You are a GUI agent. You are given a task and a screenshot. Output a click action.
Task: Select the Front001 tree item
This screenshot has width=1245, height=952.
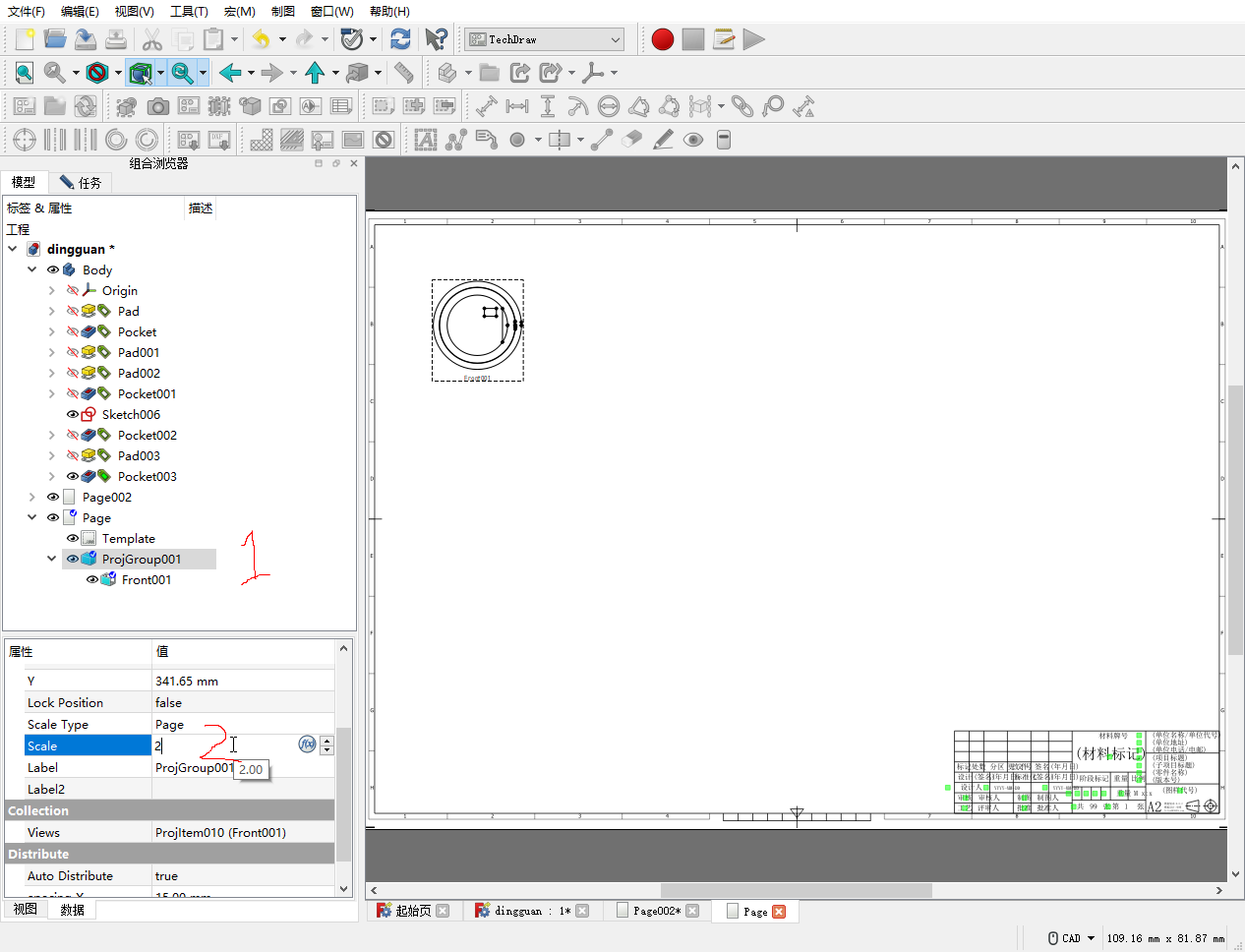pyautogui.click(x=147, y=579)
